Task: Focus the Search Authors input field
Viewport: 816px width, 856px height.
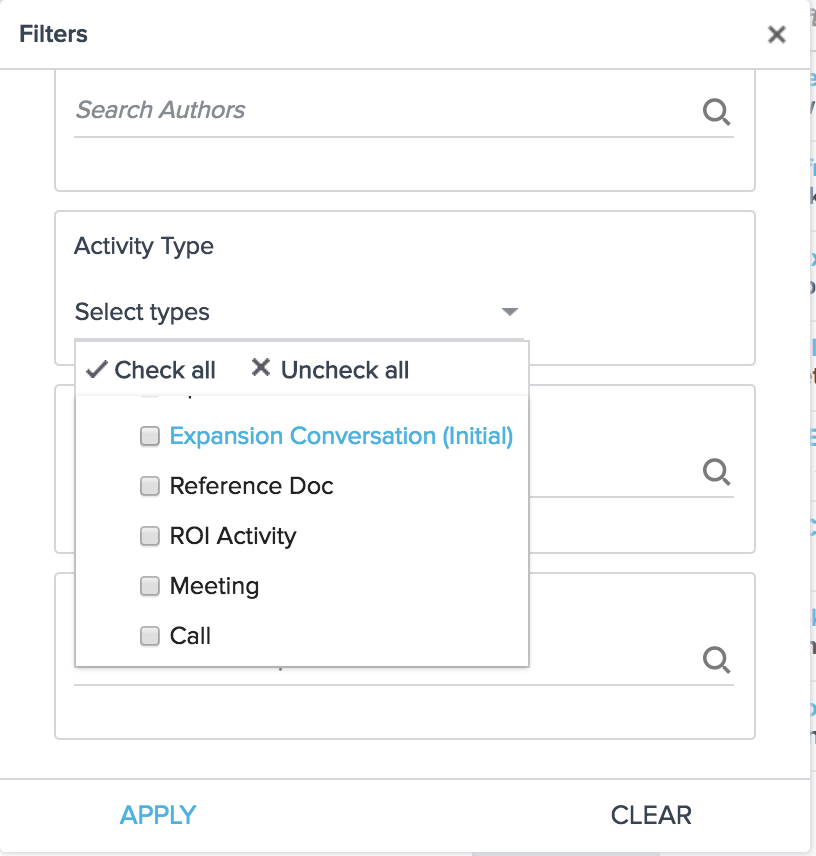Action: tap(380, 110)
